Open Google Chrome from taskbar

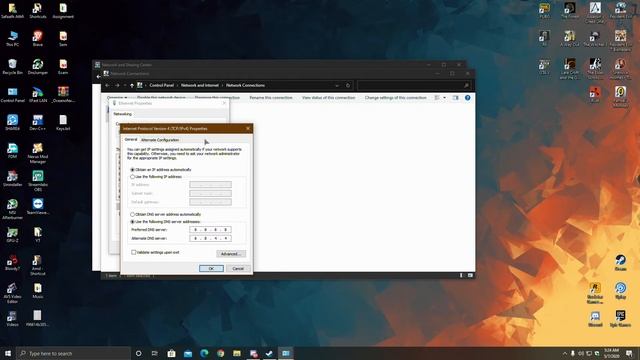(220, 353)
